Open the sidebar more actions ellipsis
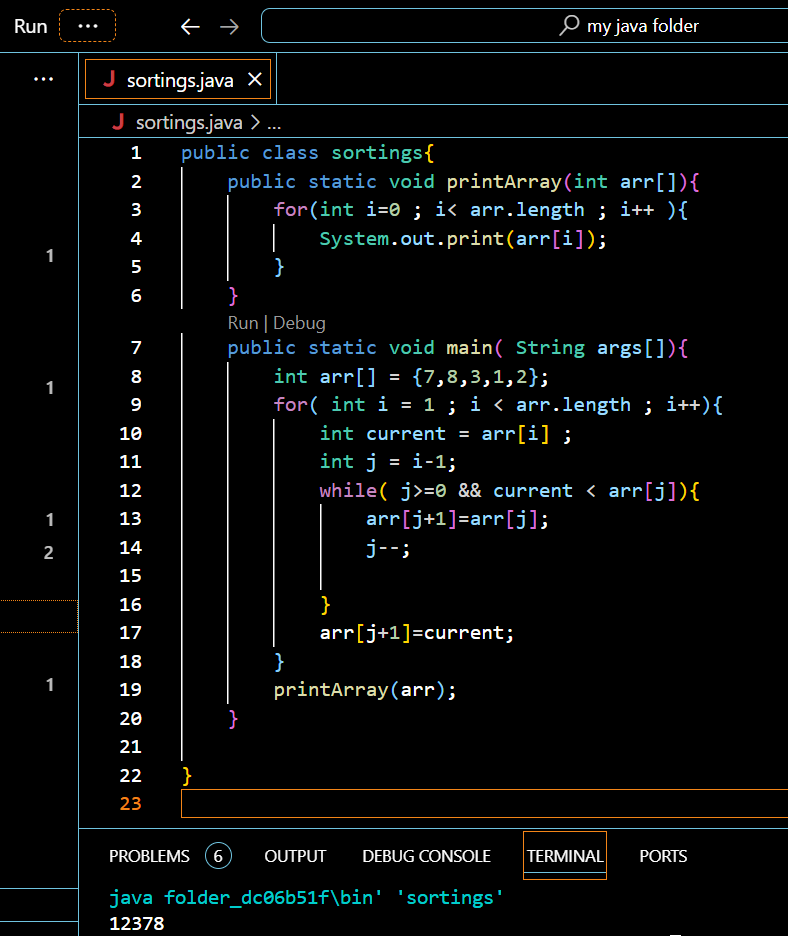 pyautogui.click(x=43, y=79)
